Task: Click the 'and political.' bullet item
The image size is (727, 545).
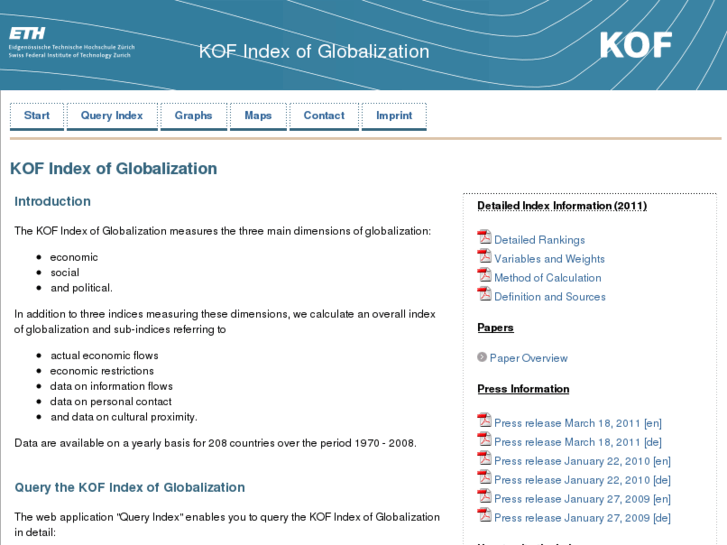Action: tap(81, 288)
